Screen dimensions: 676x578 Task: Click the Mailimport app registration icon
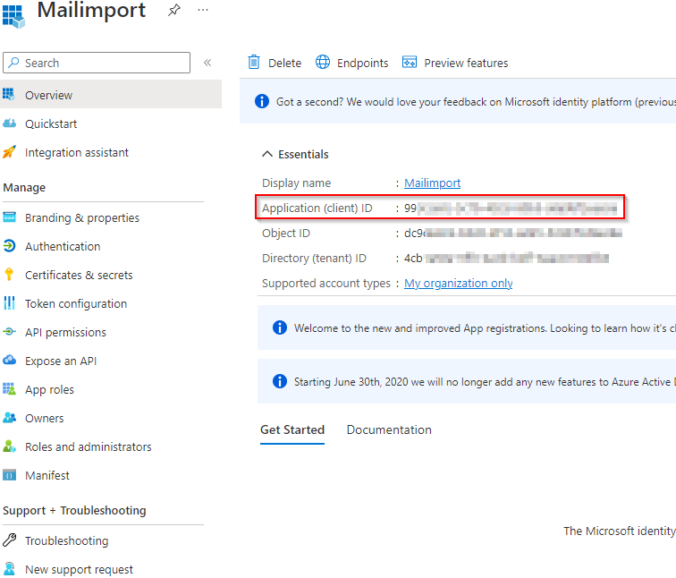click(13, 16)
